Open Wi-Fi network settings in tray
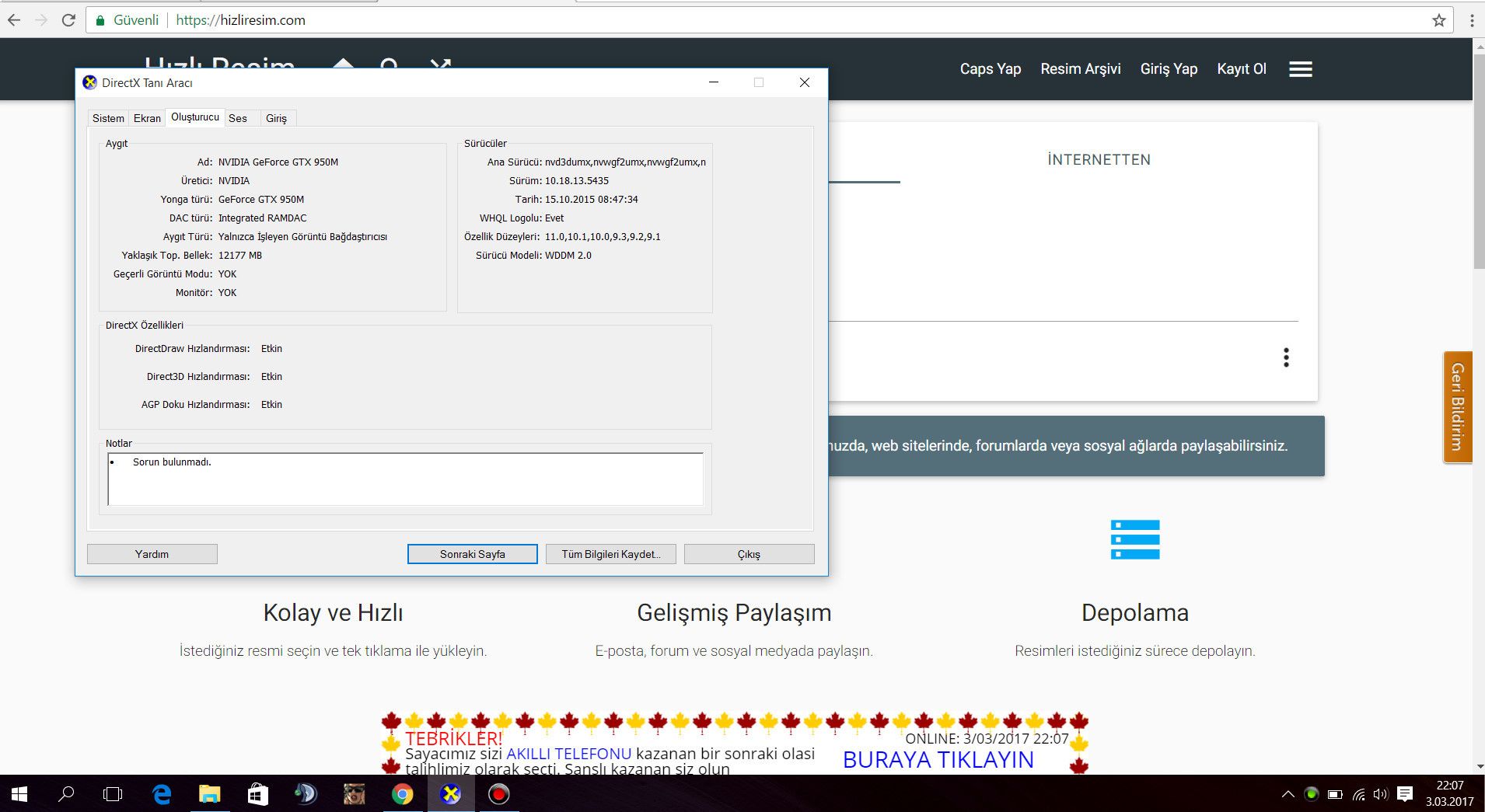Image resolution: width=1485 pixels, height=812 pixels. point(1358,794)
